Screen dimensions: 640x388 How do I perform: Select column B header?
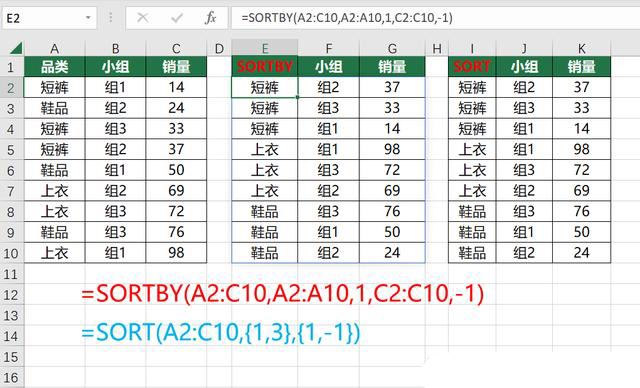[116, 49]
